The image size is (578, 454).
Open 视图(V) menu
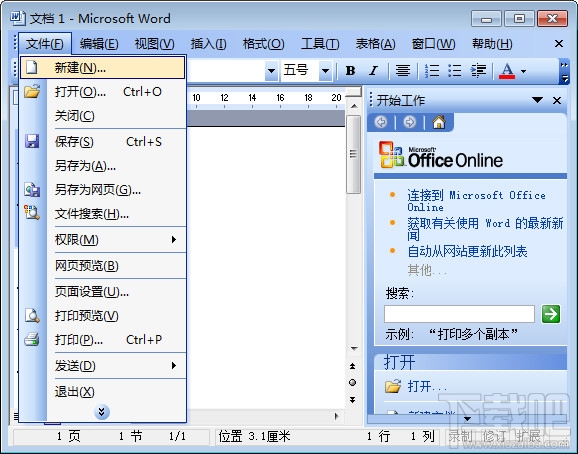[154, 44]
